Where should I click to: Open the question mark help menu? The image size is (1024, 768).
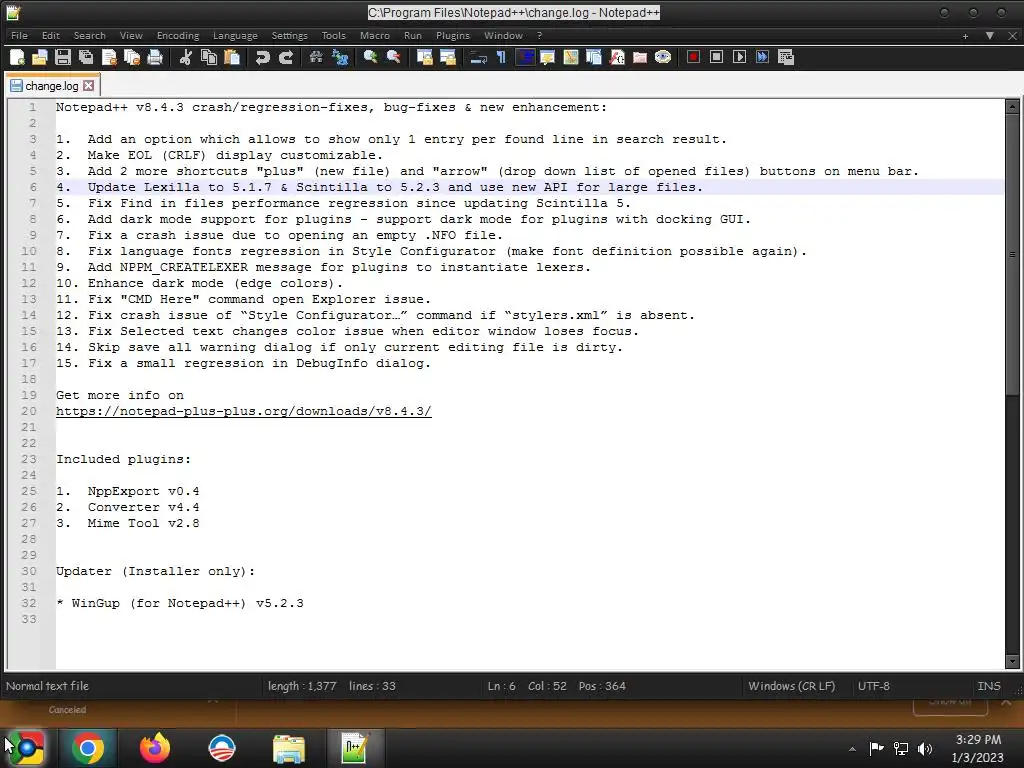(x=539, y=35)
